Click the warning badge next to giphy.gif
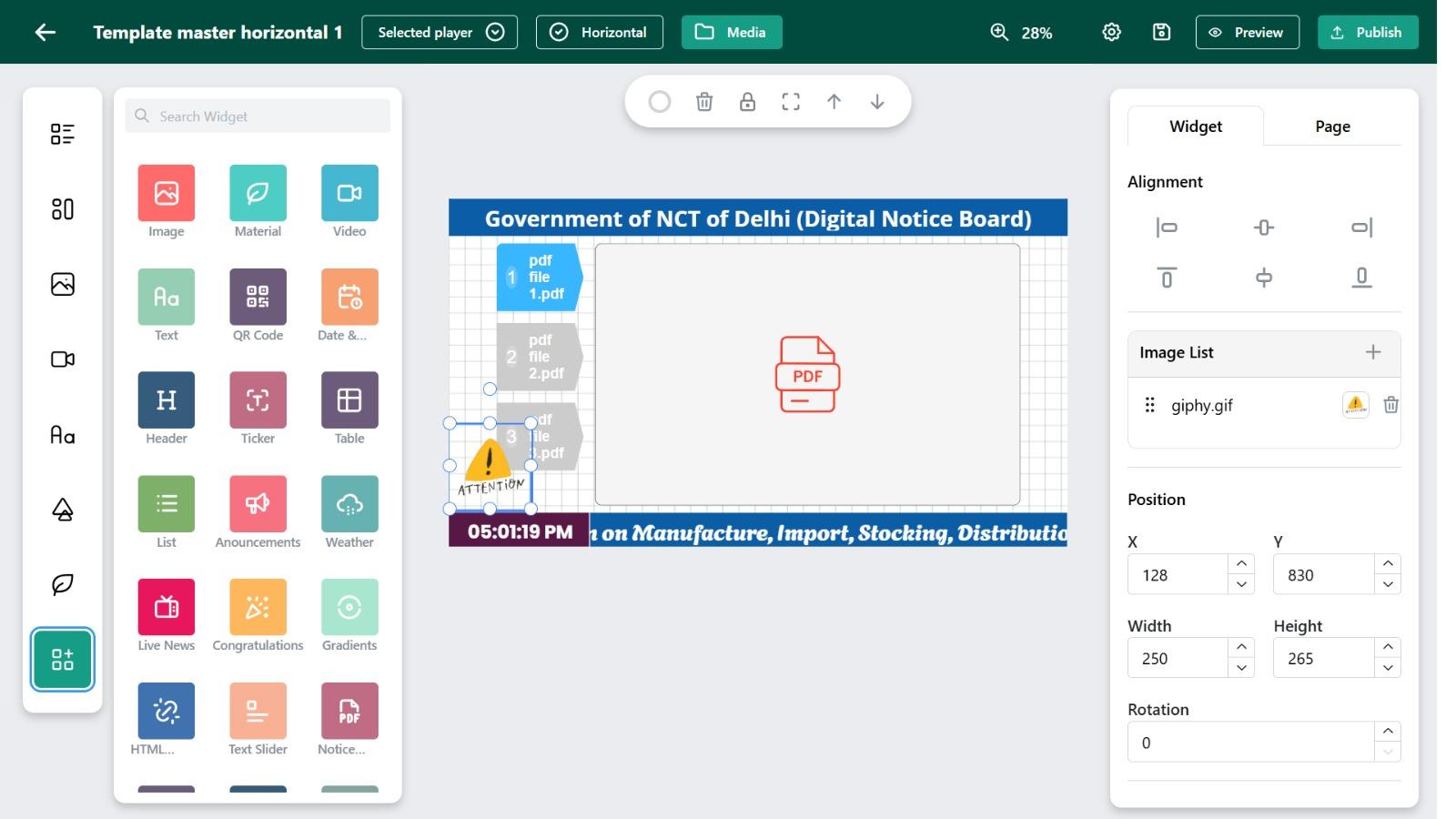Image resolution: width=1456 pixels, height=819 pixels. [1355, 406]
